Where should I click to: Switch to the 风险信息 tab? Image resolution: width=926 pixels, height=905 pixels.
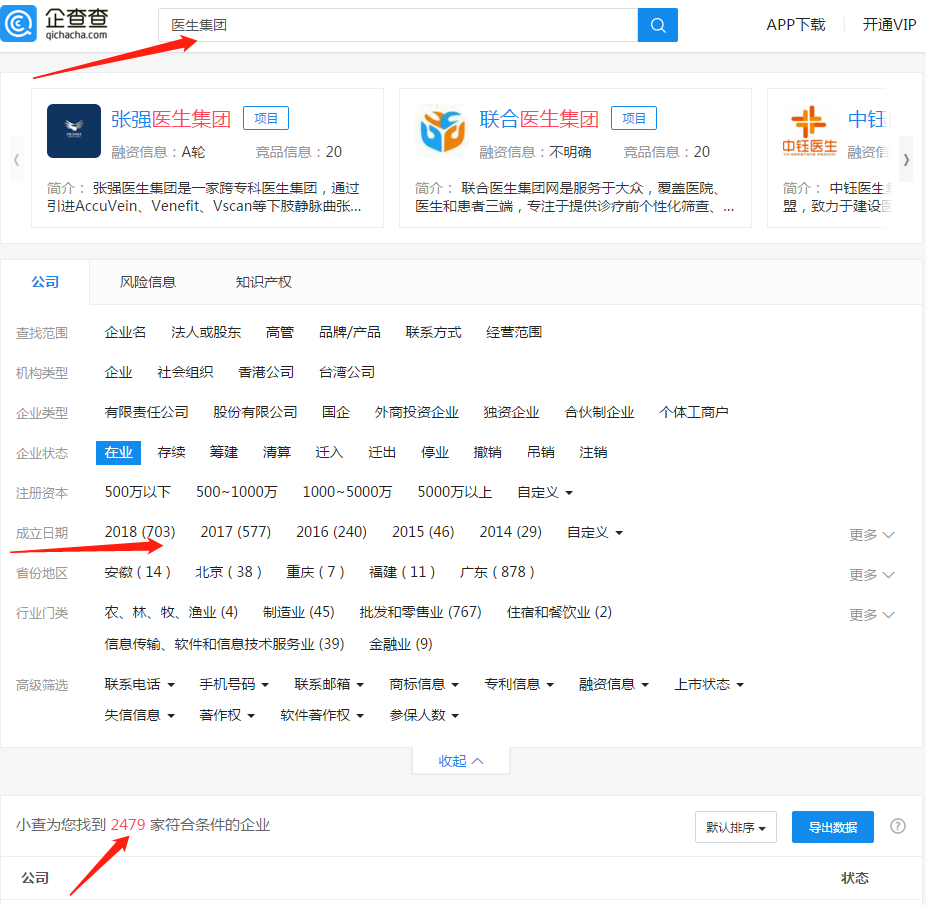(148, 282)
